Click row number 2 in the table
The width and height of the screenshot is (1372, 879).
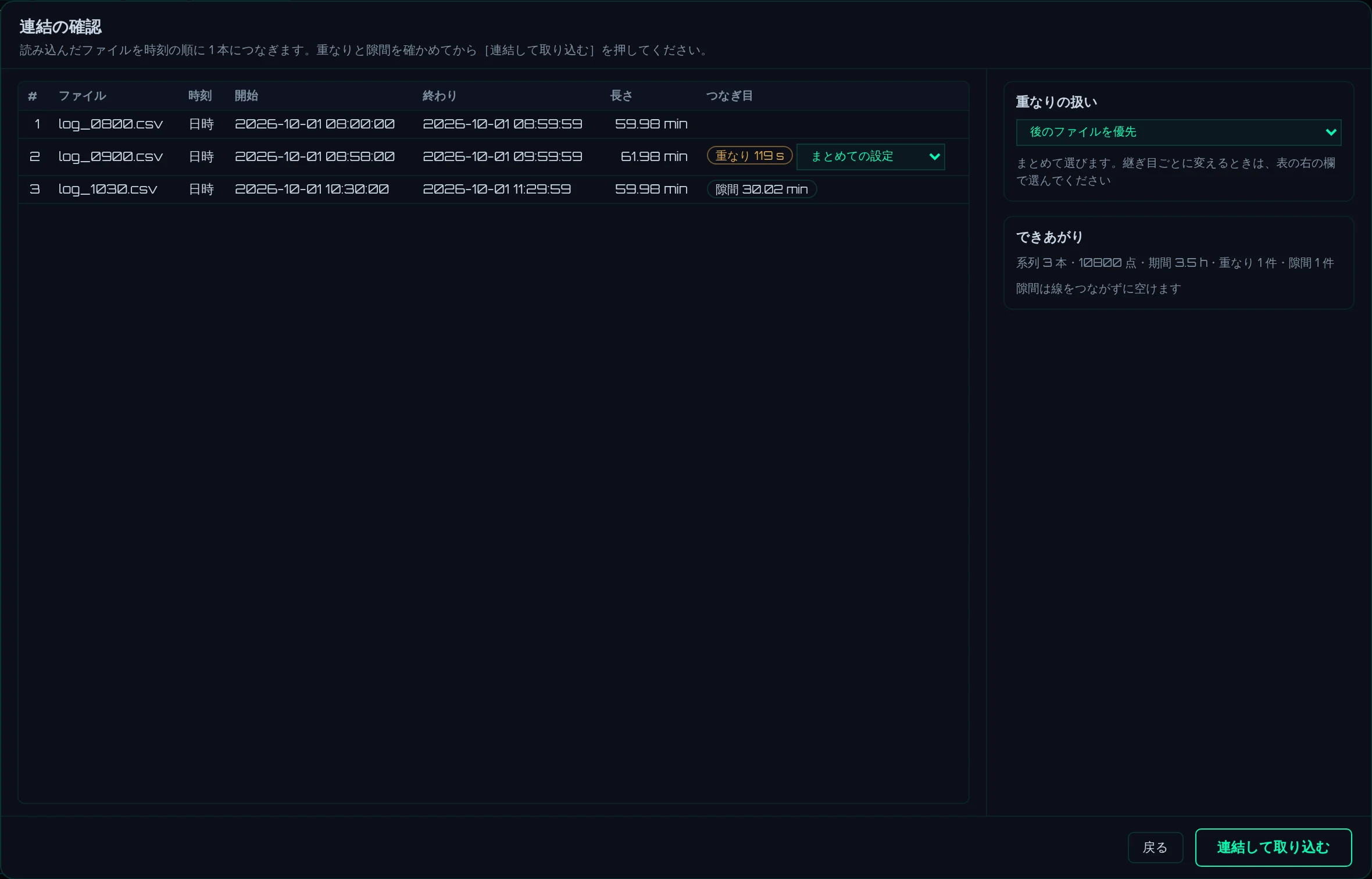[x=35, y=156]
